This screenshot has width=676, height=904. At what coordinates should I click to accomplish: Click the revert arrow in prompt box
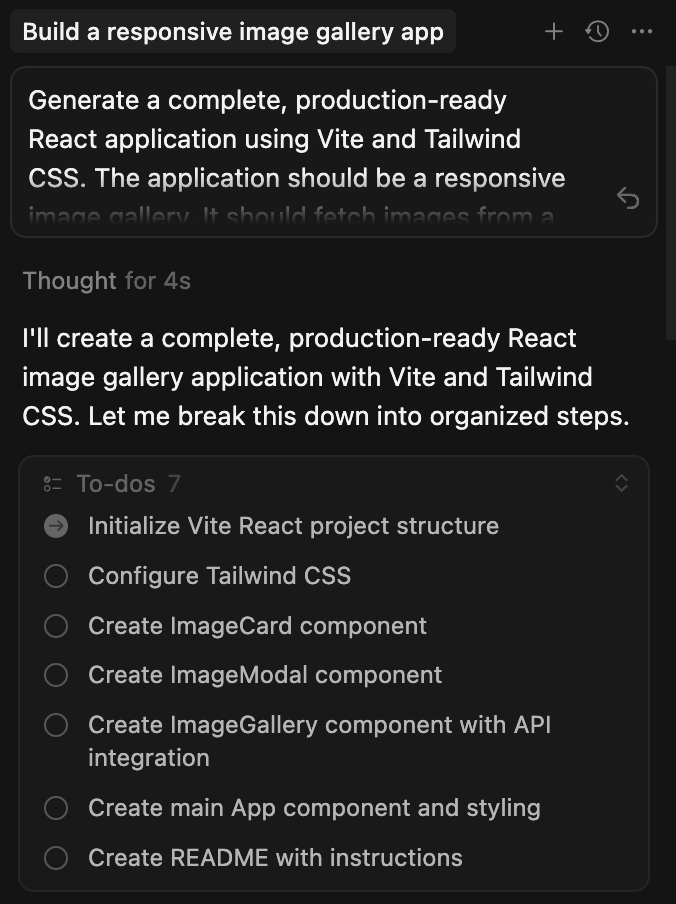[x=628, y=198]
